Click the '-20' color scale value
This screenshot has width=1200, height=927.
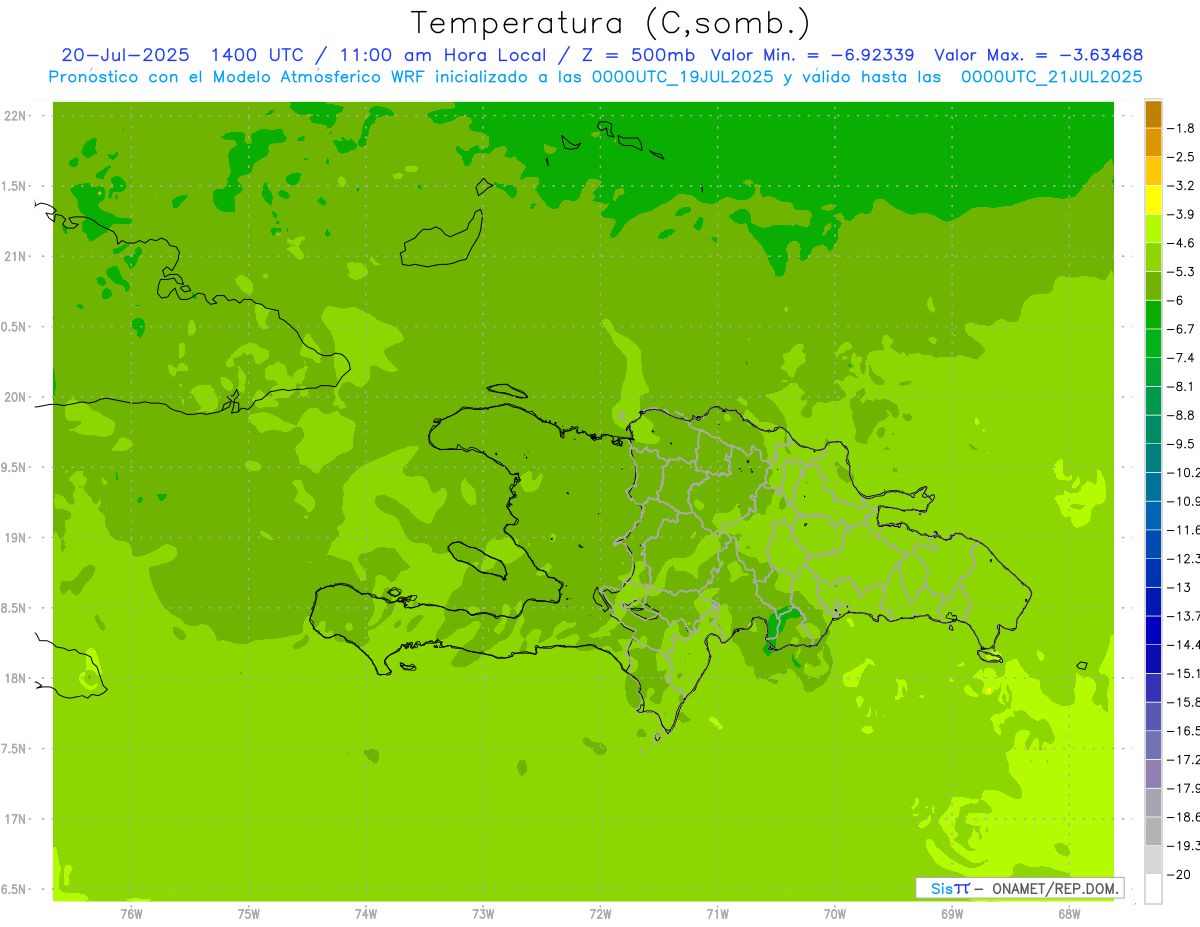(1179, 874)
